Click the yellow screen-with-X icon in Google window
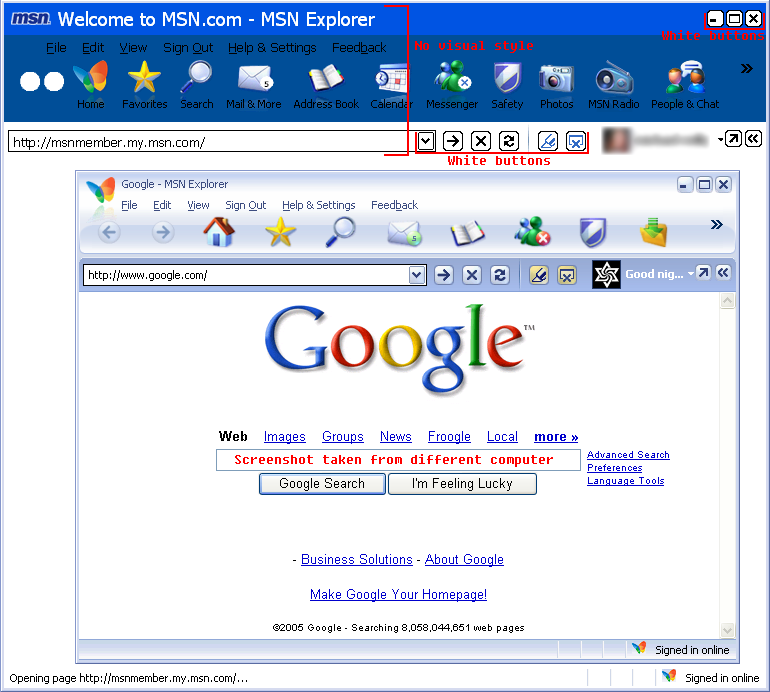This screenshot has height=692, width=770. (x=567, y=275)
